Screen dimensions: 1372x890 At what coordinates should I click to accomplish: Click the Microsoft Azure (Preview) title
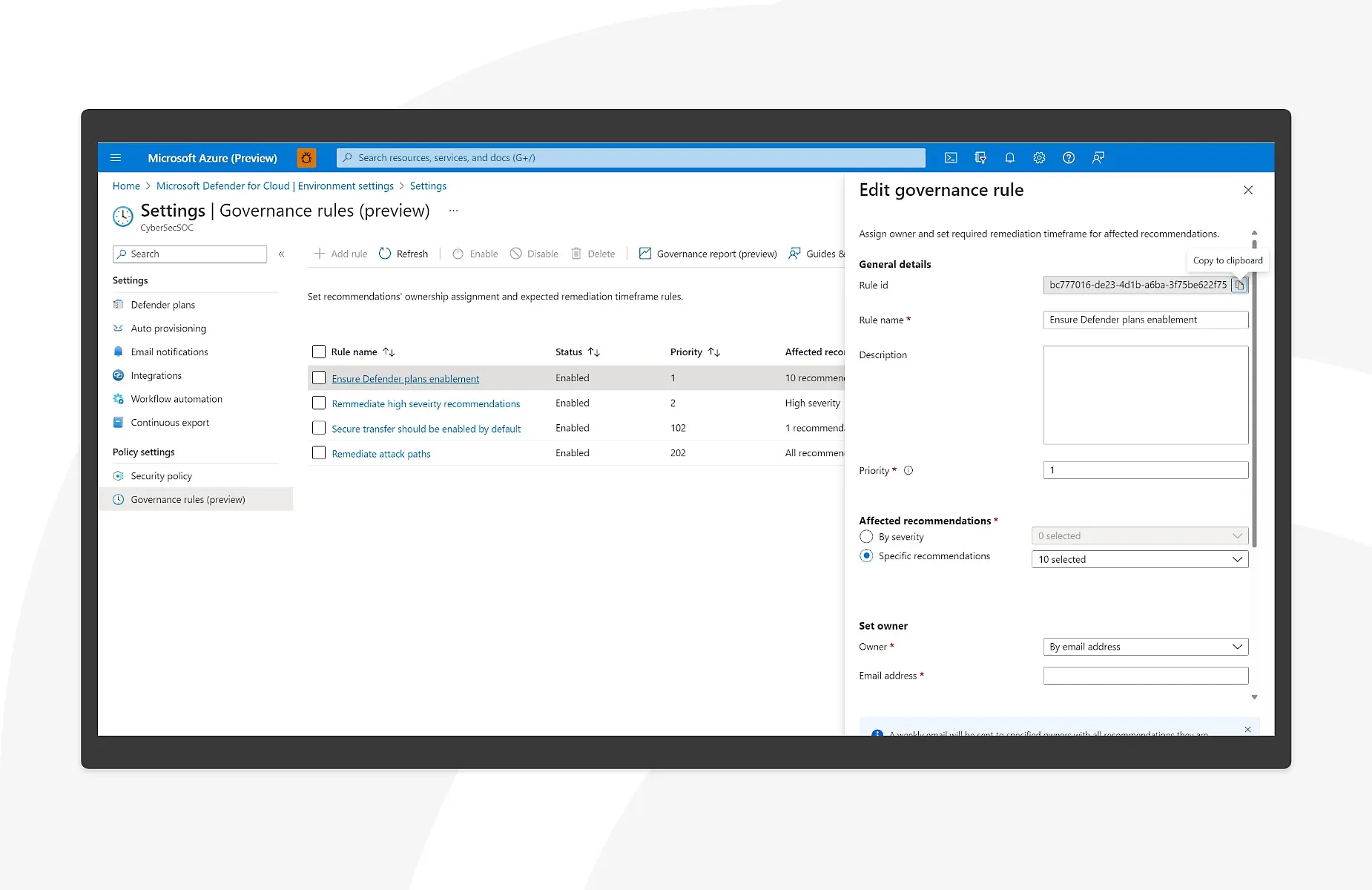pyautogui.click(x=212, y=158)
